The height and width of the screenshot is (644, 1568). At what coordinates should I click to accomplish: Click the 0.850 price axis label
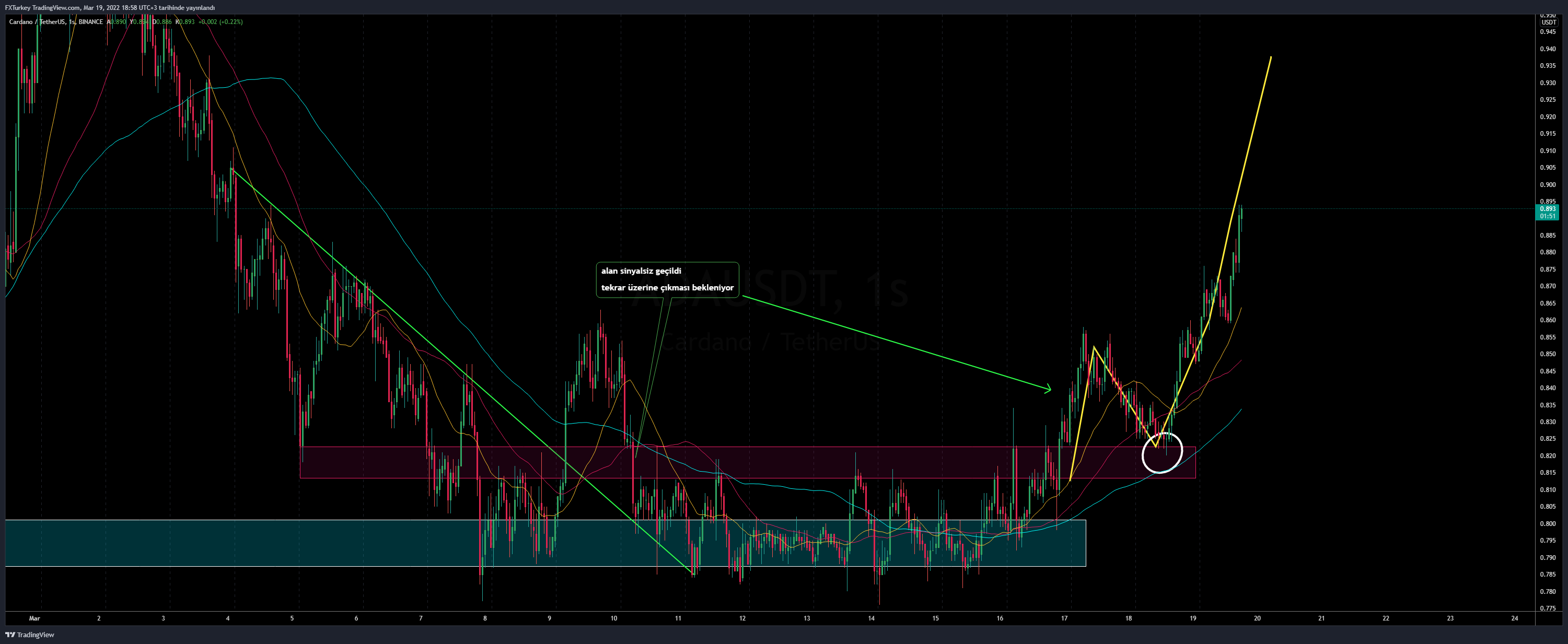click(1548, 354)
